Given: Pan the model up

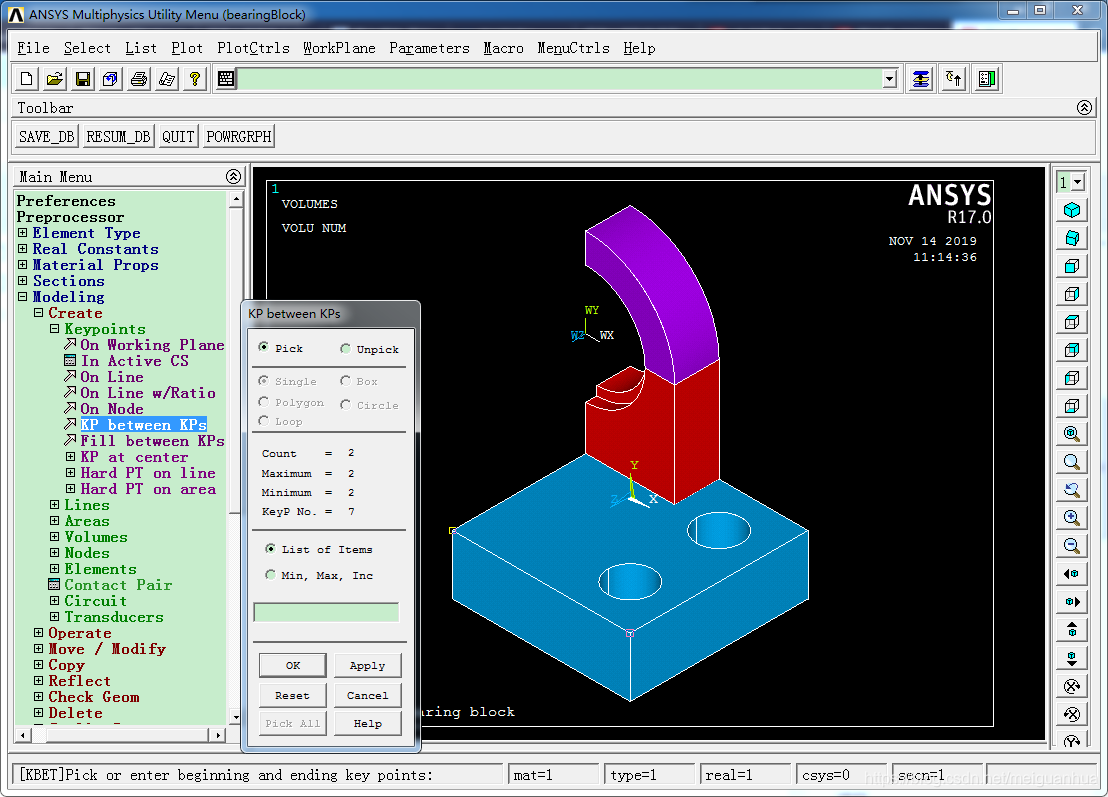Looking at the screenshot, I should (x=1072, y=630).
